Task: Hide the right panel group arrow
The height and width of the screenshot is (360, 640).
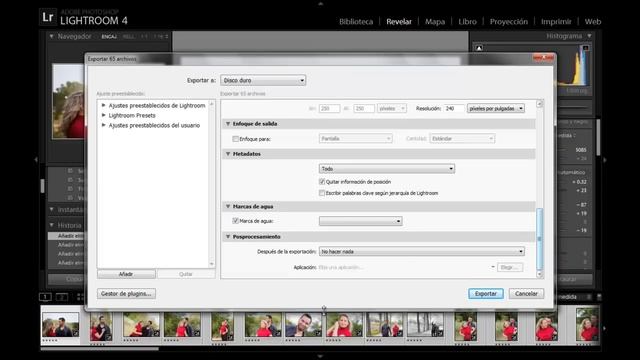Action: point(604,160)
